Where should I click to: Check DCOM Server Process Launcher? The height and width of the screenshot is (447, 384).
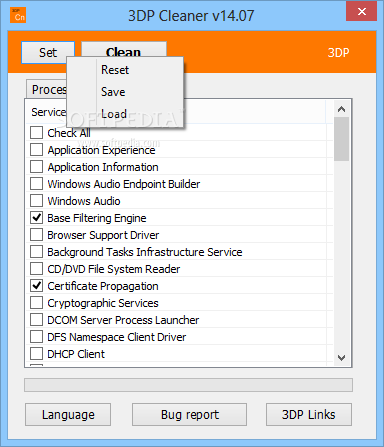coord(36,319)
